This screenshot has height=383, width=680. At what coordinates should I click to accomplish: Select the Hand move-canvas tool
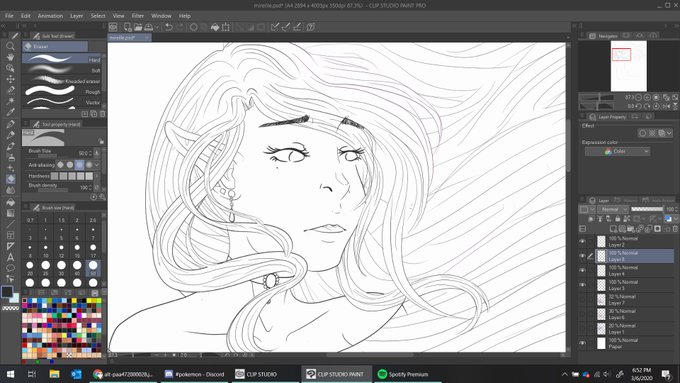pyautogui.click(x=10, y=57)
